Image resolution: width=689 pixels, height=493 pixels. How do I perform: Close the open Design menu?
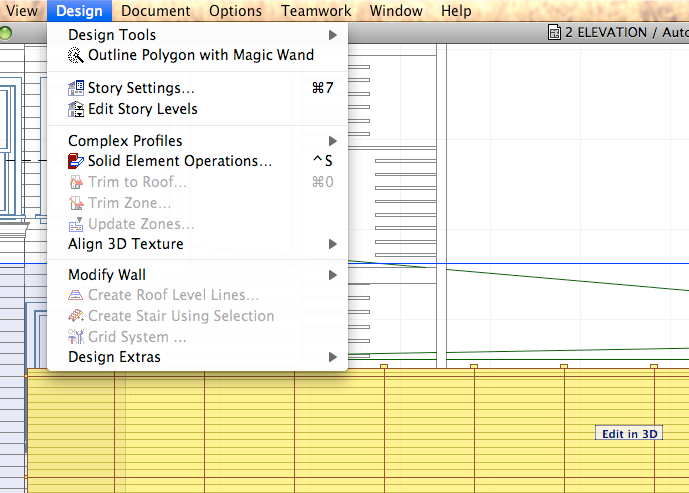tap(80, 11)
